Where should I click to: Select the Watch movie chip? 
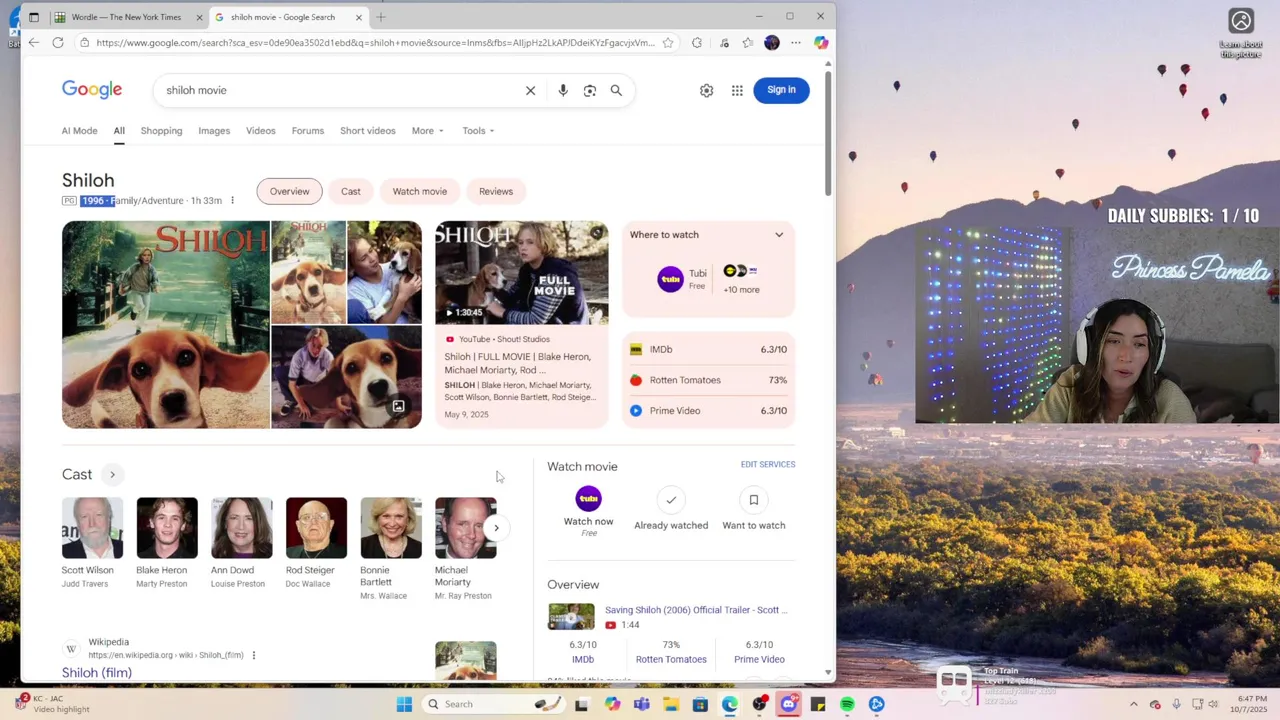point(420,192)
